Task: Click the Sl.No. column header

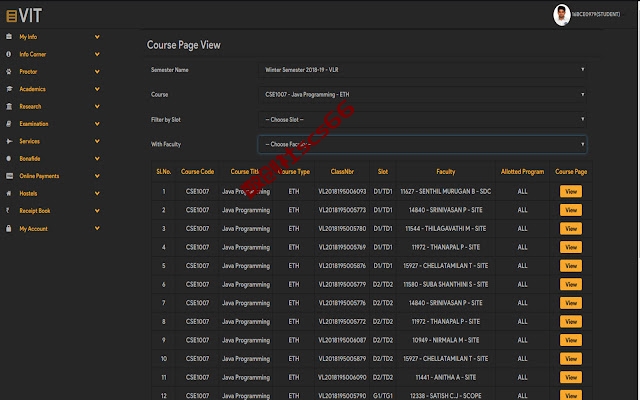Action: 164,172
